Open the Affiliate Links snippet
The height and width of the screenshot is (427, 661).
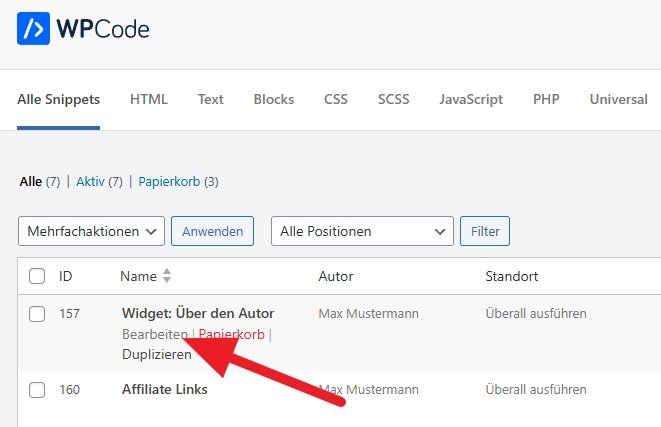pyautogui.click(x=165, y=389)
